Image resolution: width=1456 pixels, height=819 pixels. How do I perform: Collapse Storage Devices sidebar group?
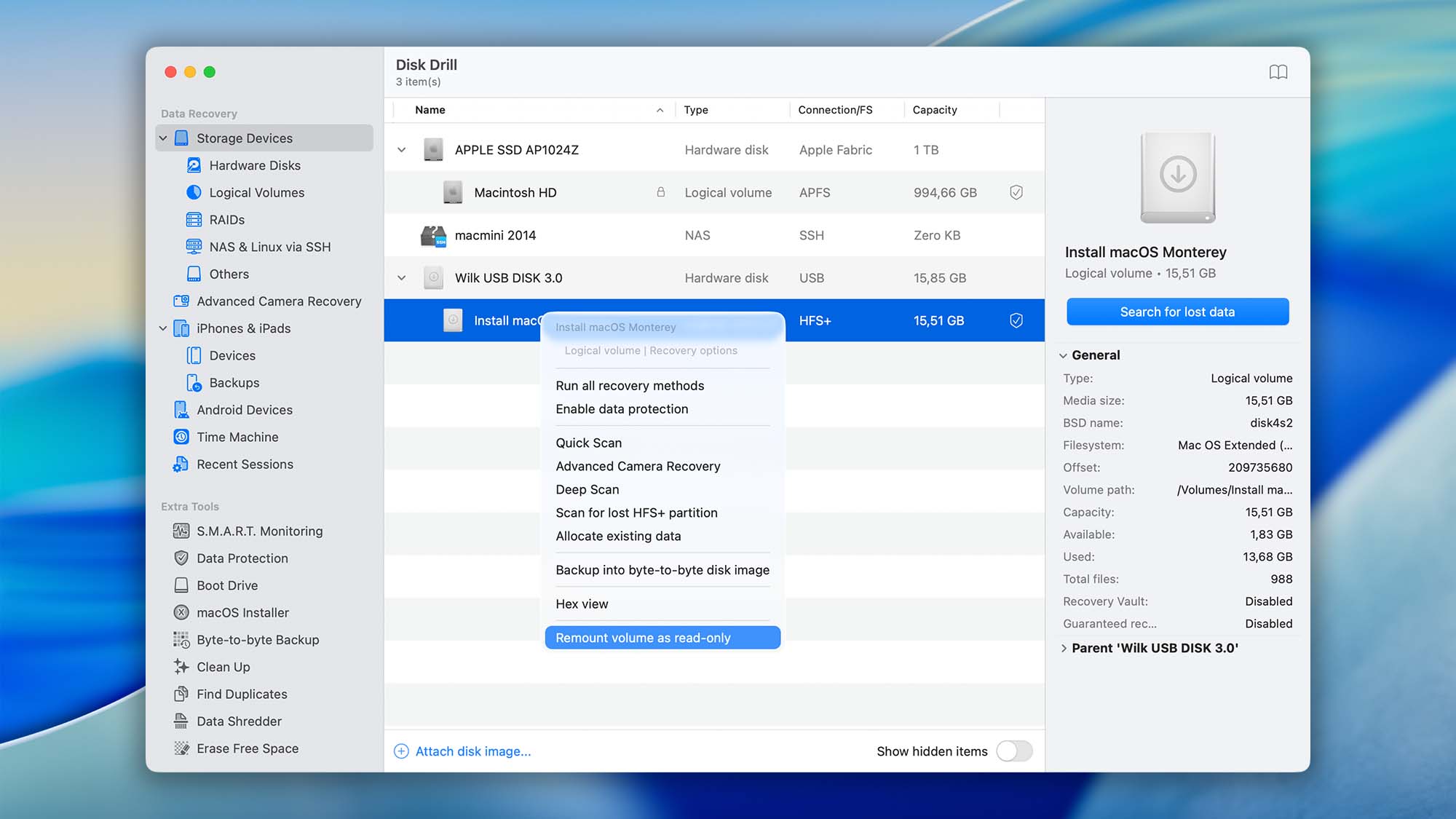(x=163, y=138)
